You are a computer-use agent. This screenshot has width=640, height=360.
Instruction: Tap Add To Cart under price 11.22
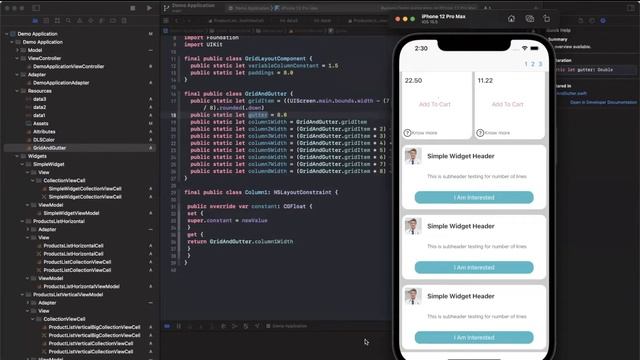(507, 104)
